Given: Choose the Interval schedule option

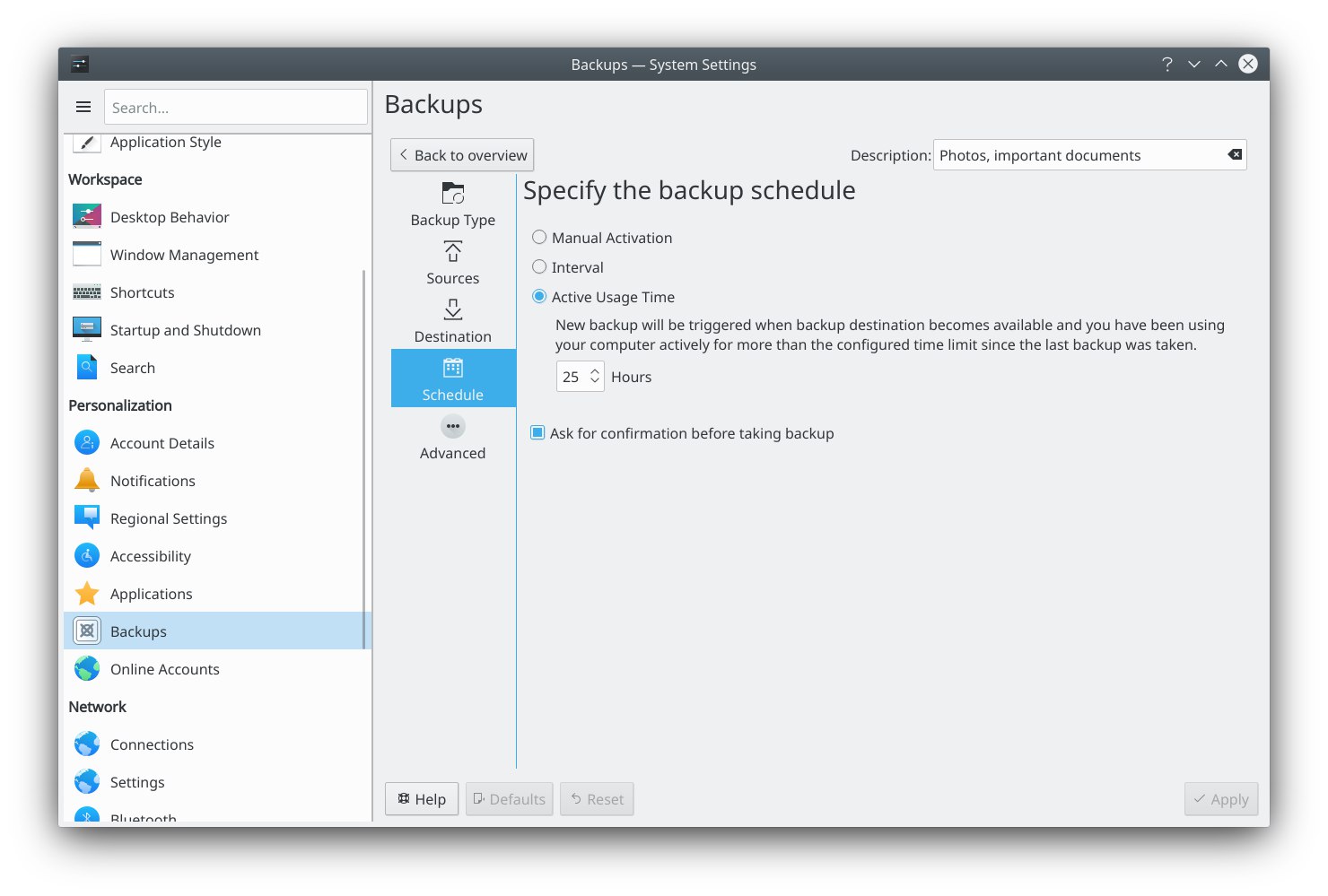Looking at the screenshot, I should 539,267.
